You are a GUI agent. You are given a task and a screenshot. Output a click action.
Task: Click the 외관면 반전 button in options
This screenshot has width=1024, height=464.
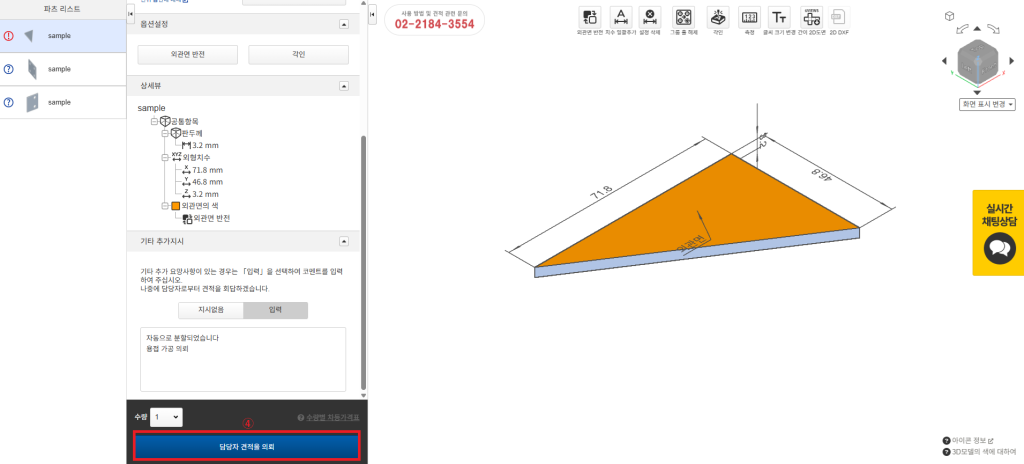pos(188,54)
